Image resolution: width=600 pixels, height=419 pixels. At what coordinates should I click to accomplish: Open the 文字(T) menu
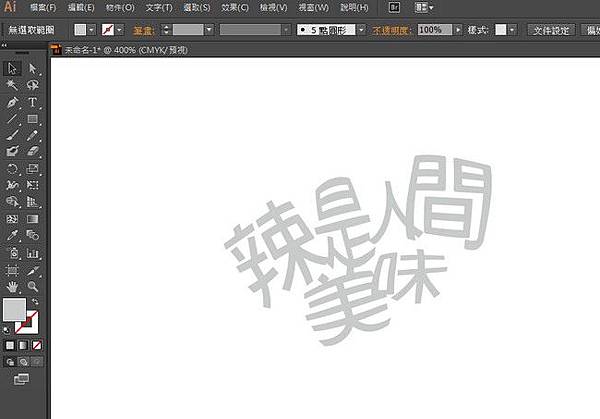159,8
